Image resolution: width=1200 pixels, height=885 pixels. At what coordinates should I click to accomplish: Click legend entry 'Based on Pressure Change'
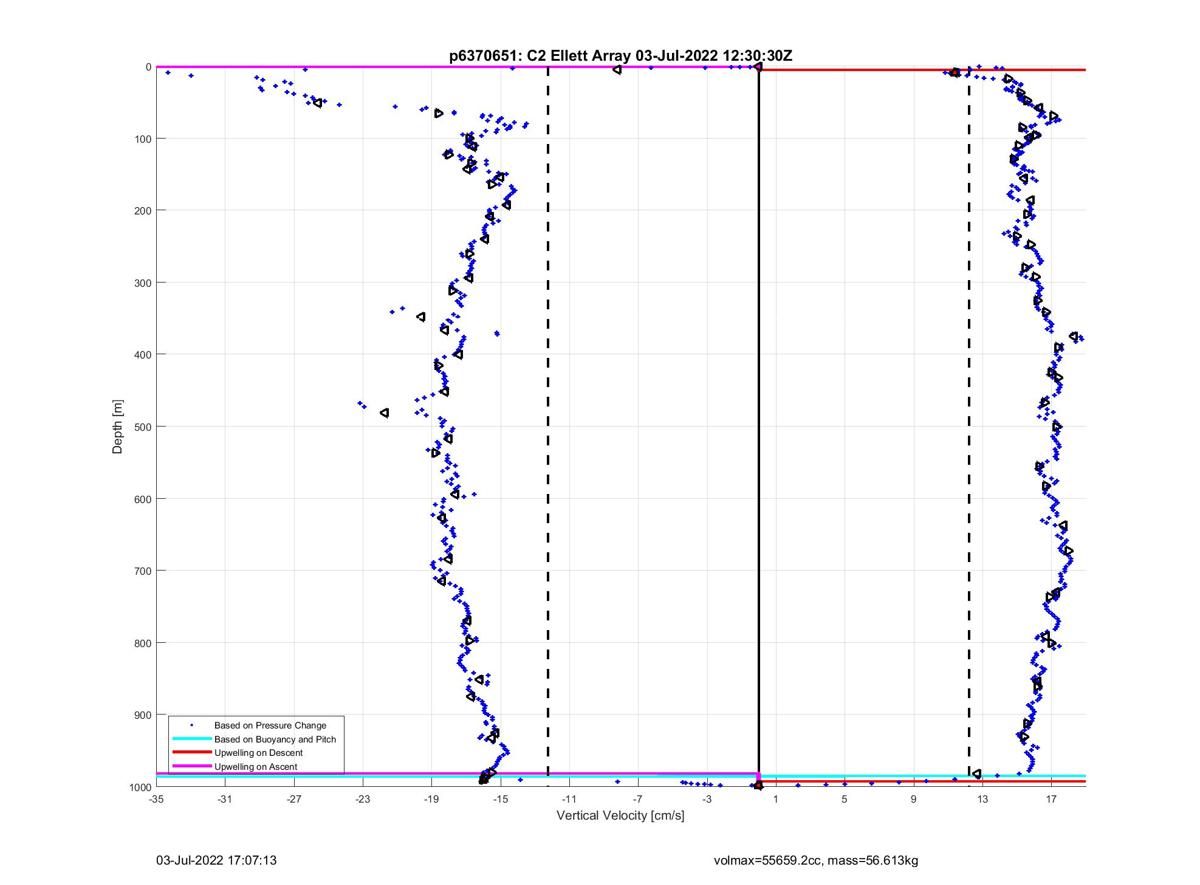pyautogui.click(x=270, y=725)
